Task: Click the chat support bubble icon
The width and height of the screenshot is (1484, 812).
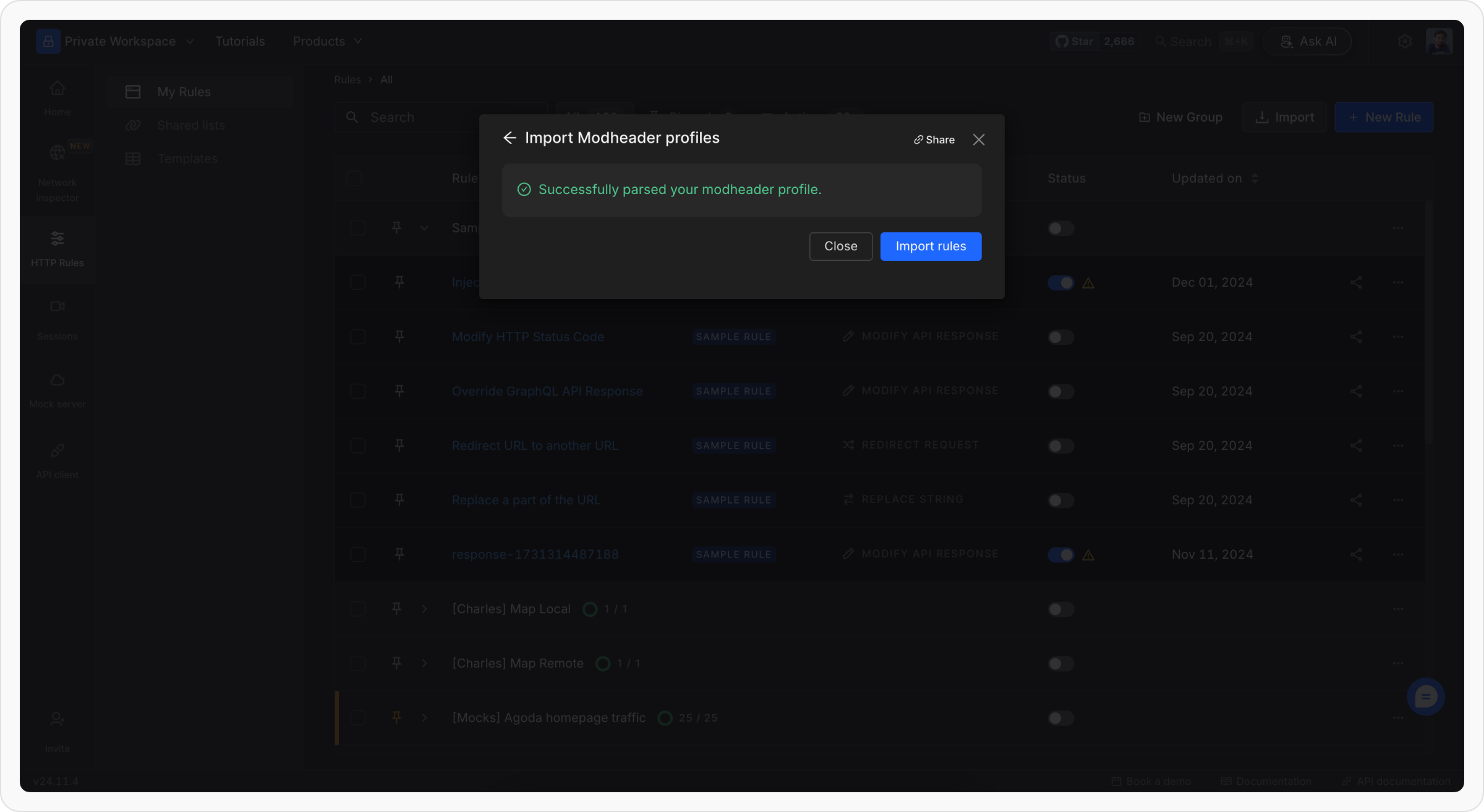Action: 1425,697
